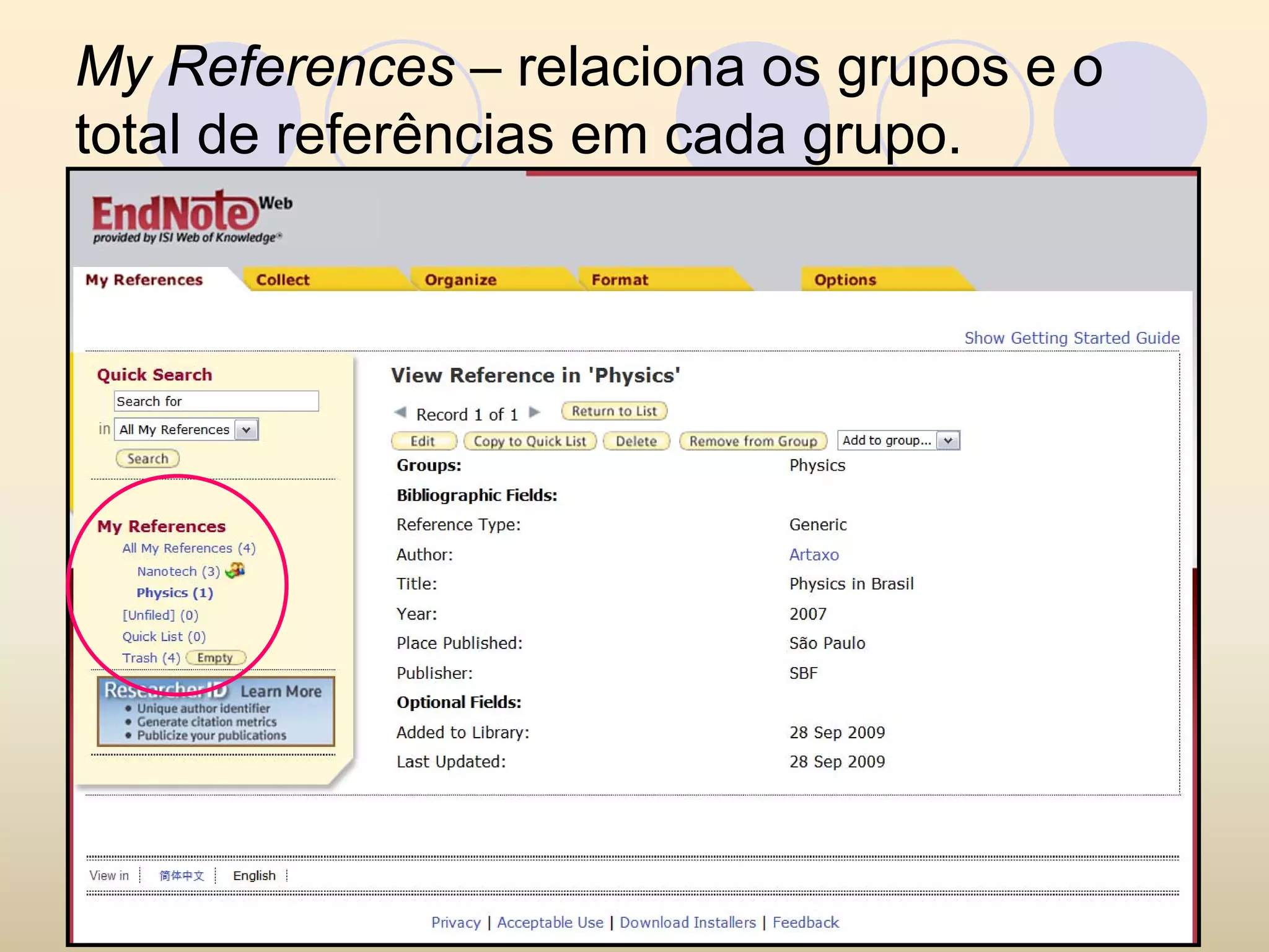1269x952 pixels.
Task: Open the Privacy link
Action: [455, 922]
